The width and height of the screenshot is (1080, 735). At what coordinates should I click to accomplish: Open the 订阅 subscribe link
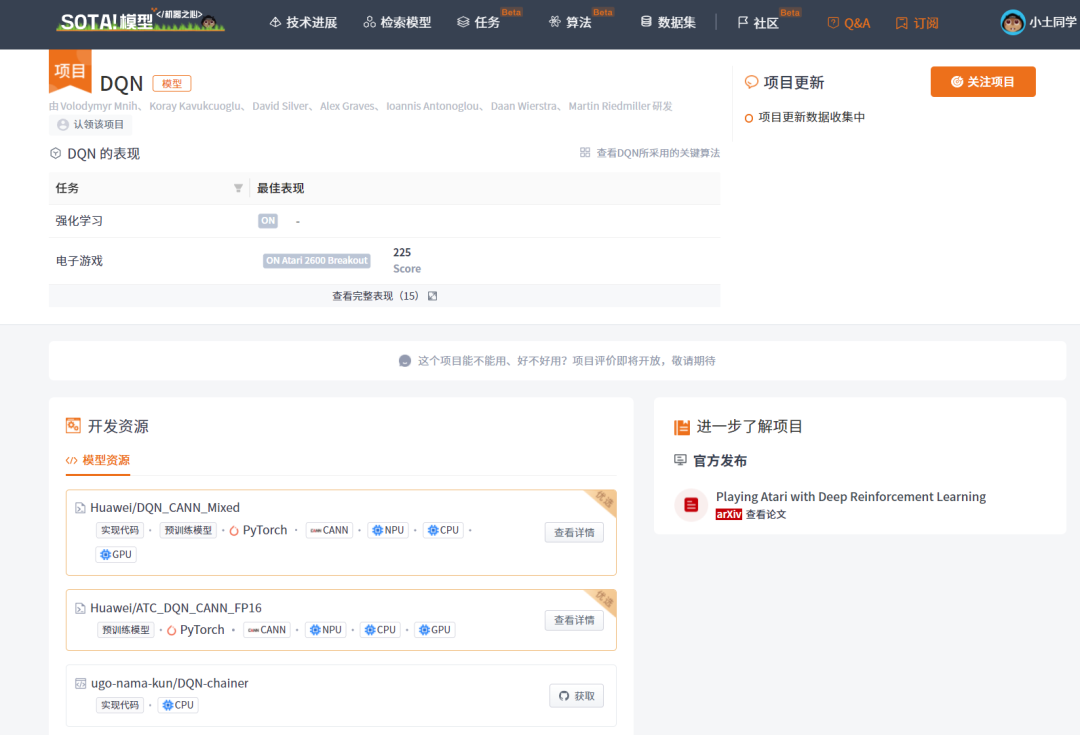tap(917, 23)
